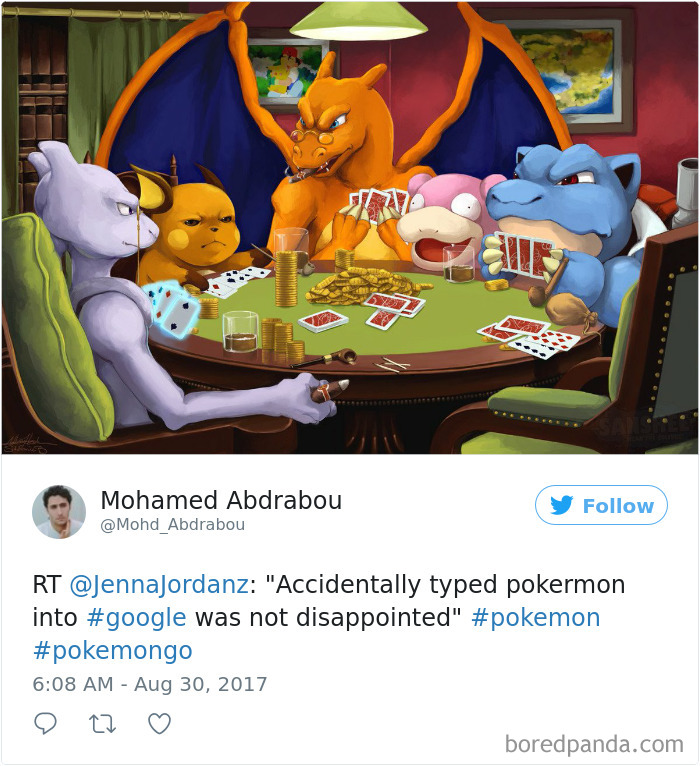700x766 pixels.
Task: Click the @Mohd_Abdrabou handle
Action: (172, 525)
